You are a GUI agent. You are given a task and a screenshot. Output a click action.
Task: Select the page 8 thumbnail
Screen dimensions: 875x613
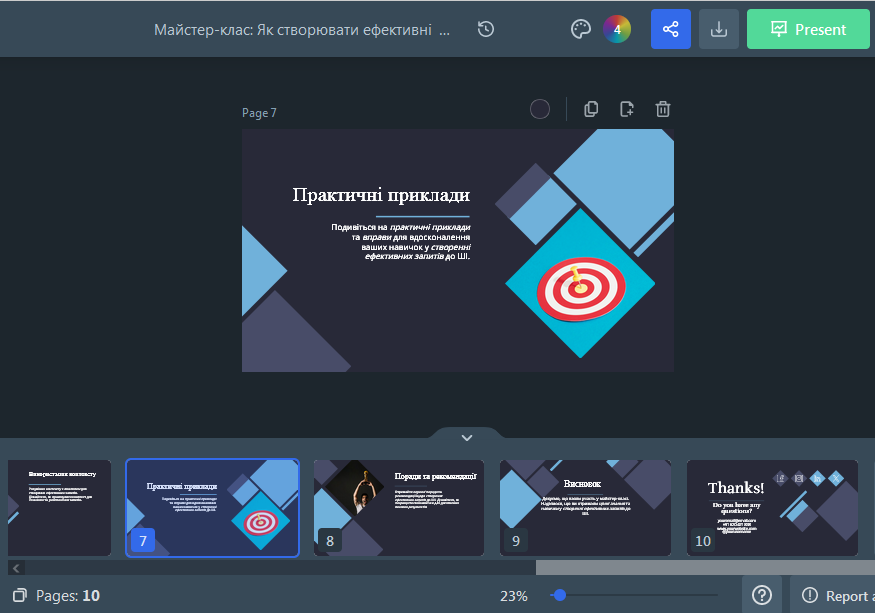tap(398, 507)
